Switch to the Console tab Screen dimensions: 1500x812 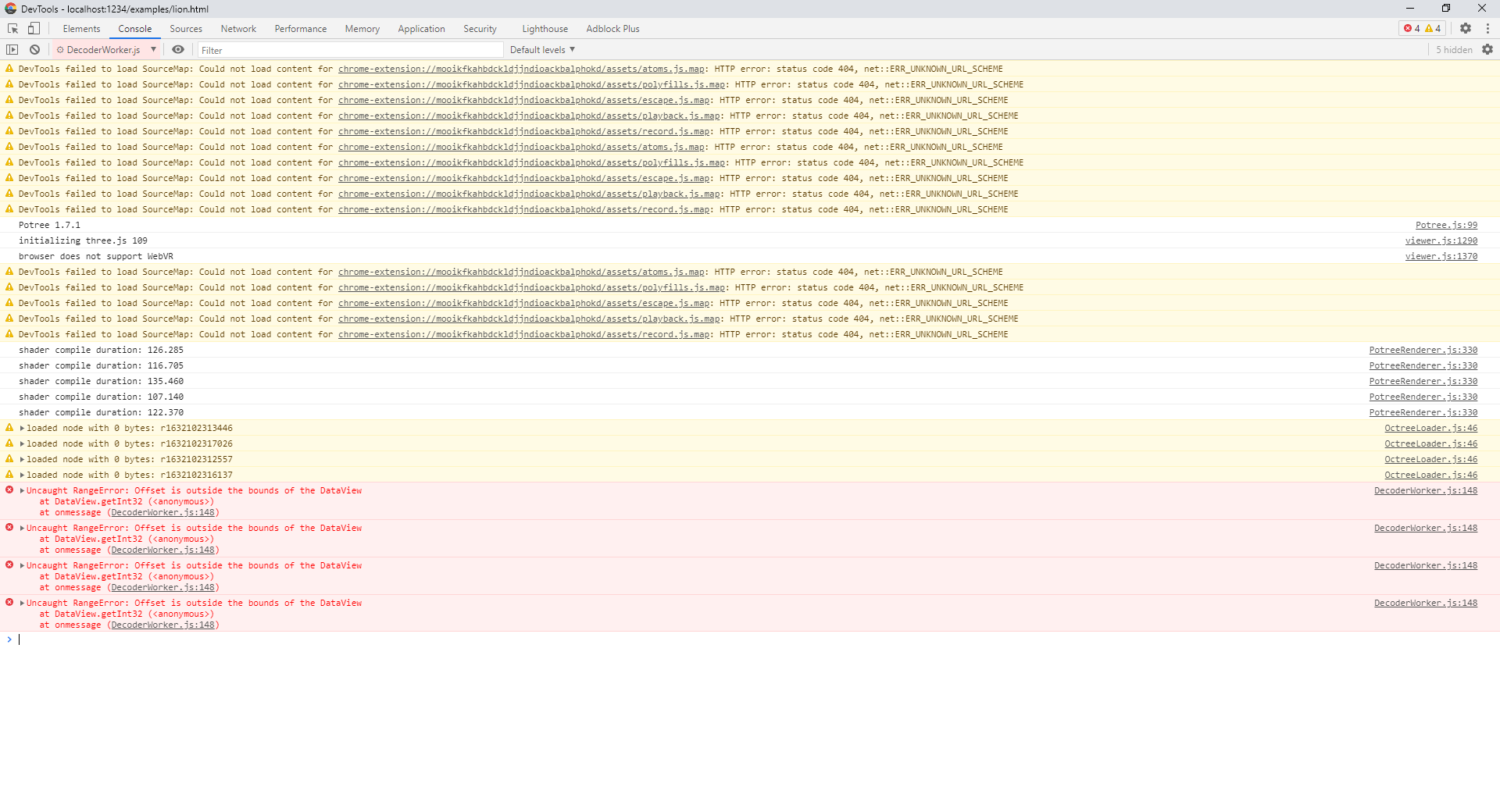pos(135,29)
